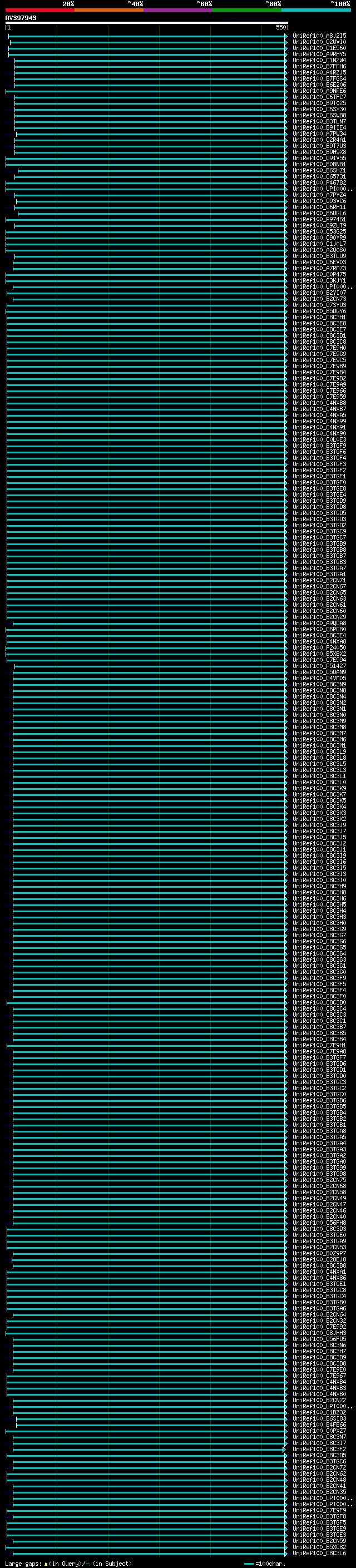Select the UniRef100_Q53G25 label

[319, 231]
